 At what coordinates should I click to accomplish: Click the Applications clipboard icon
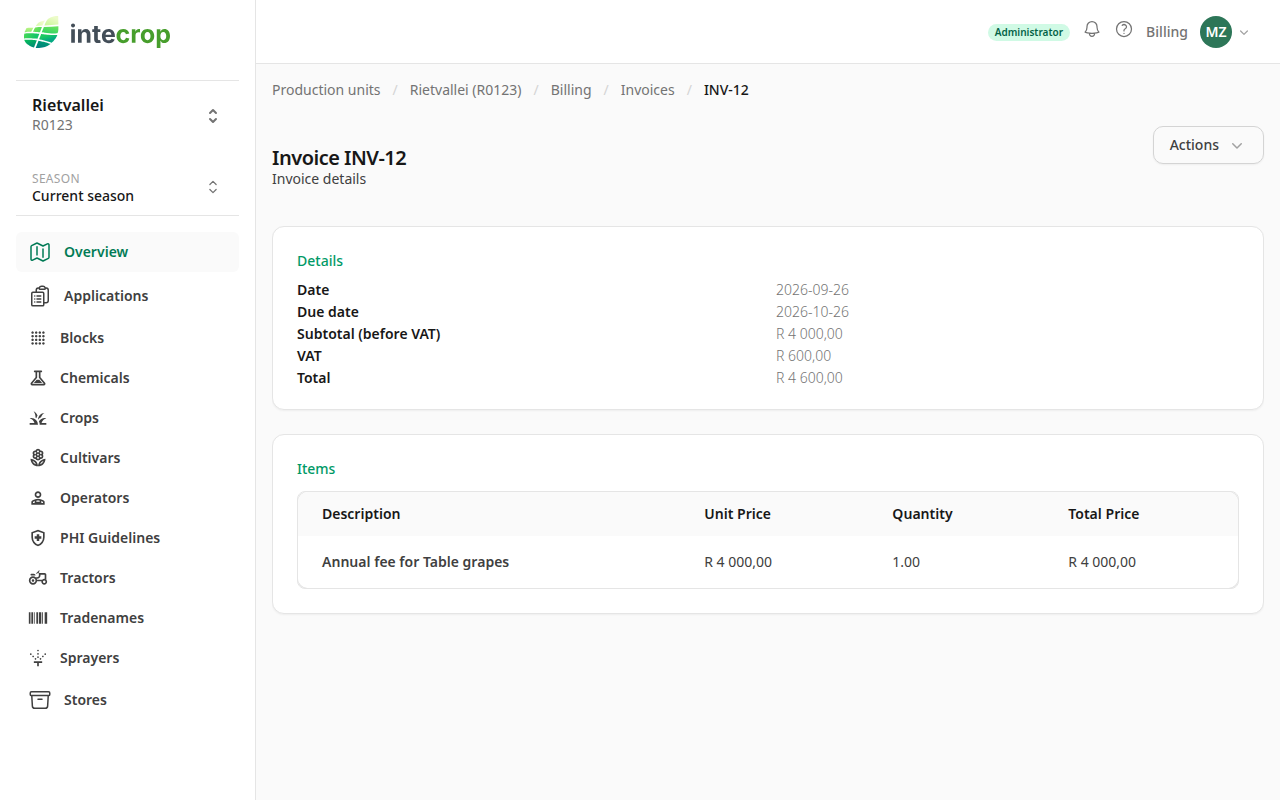[x=40, y=296]
